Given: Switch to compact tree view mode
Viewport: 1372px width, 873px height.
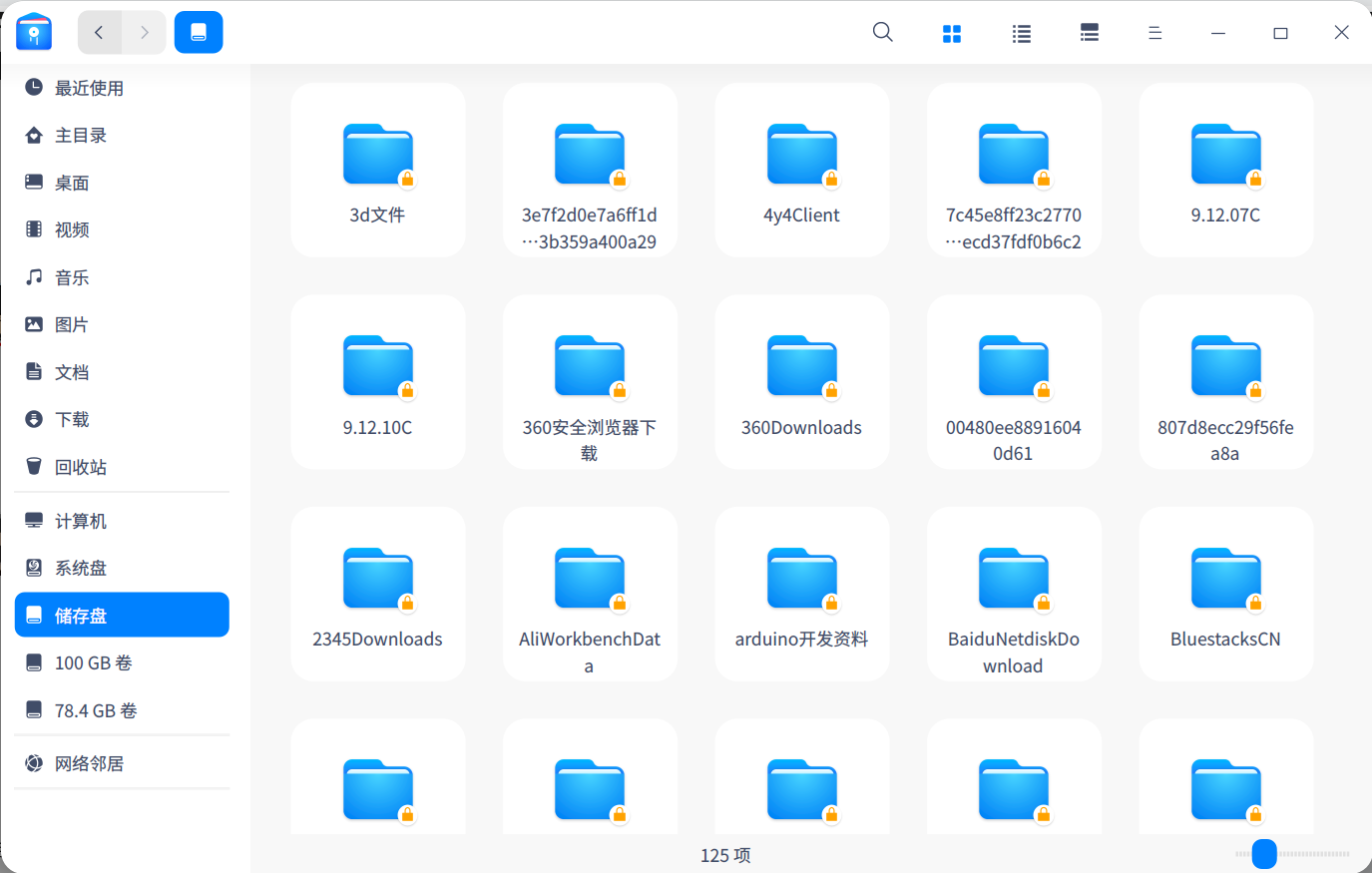Looking at the screenshot, I should (1090, 34).
